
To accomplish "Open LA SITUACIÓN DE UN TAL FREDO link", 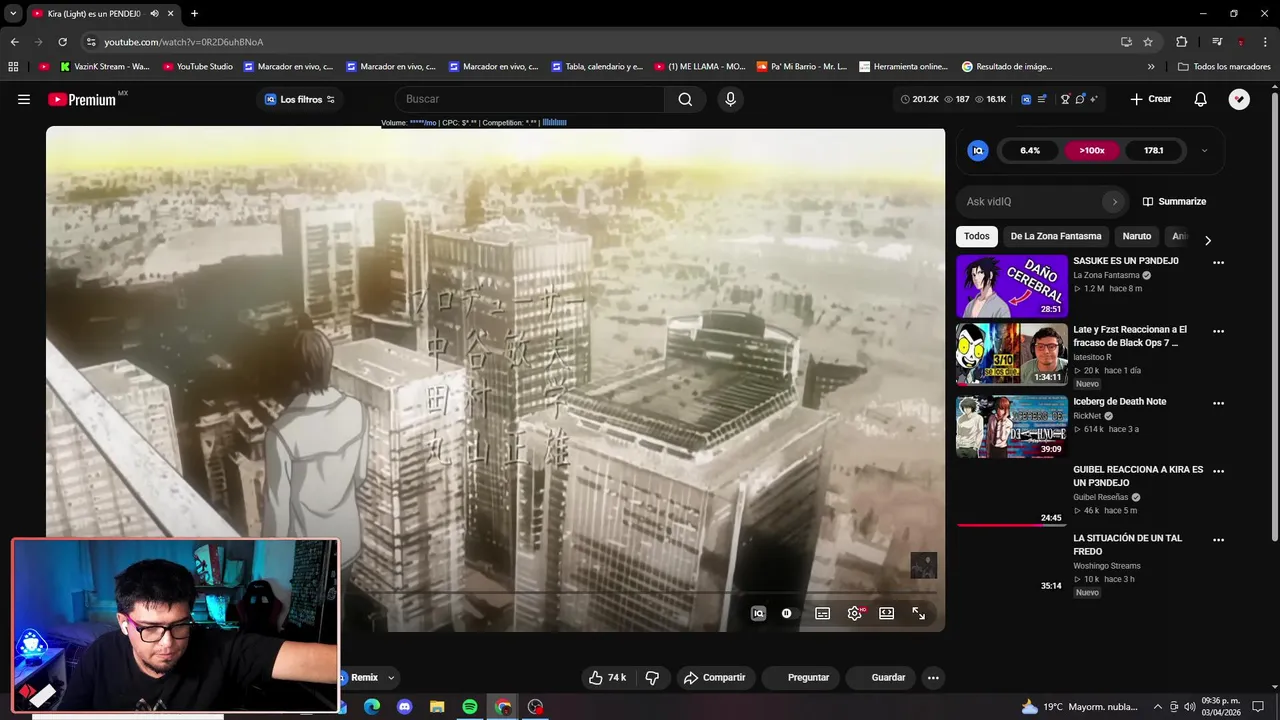I will (1128, 545).
